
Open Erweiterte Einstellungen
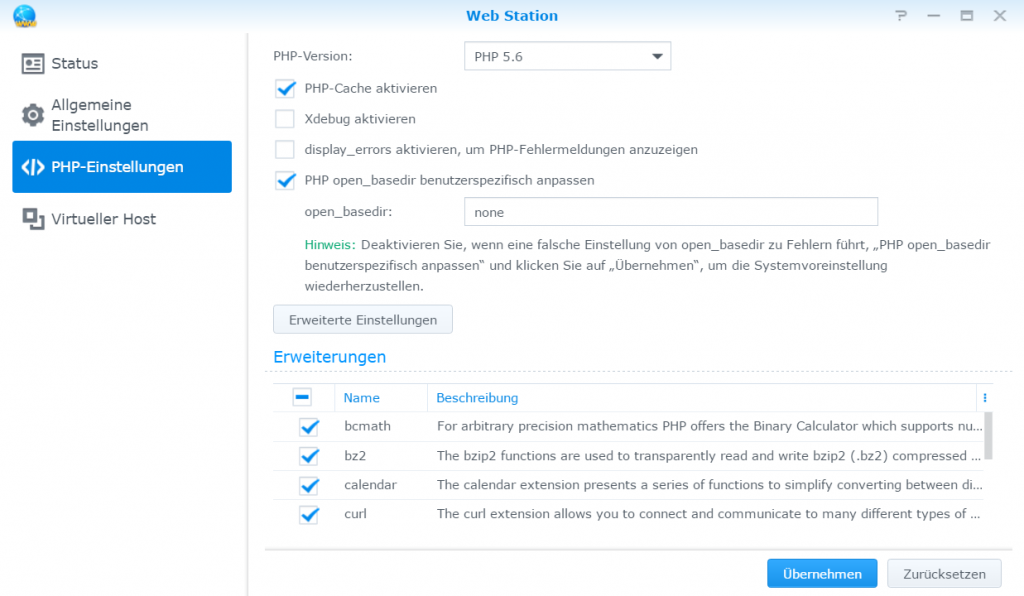tap(362, 319)
